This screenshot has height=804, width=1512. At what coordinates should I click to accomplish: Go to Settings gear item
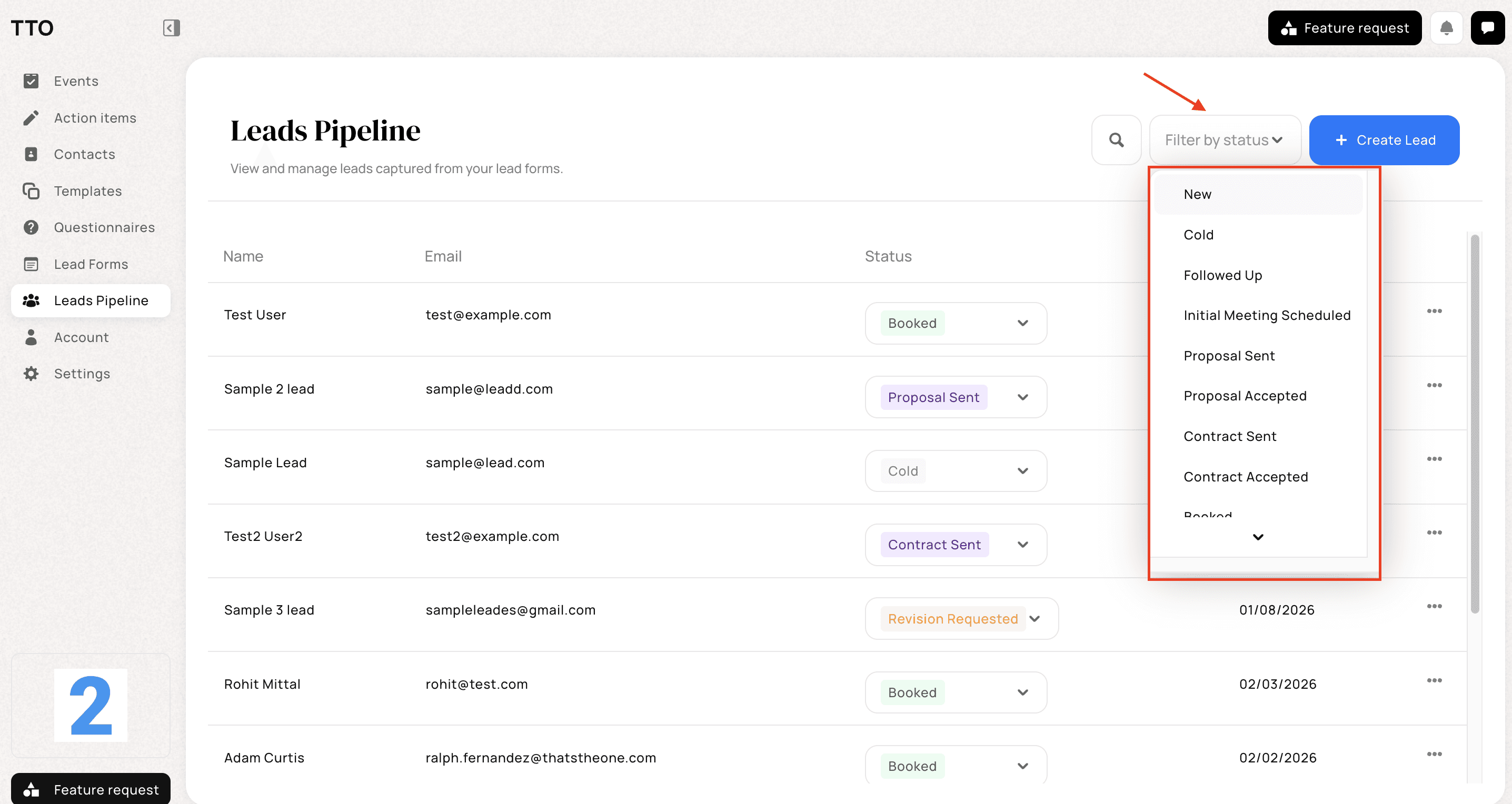(82, 374)
